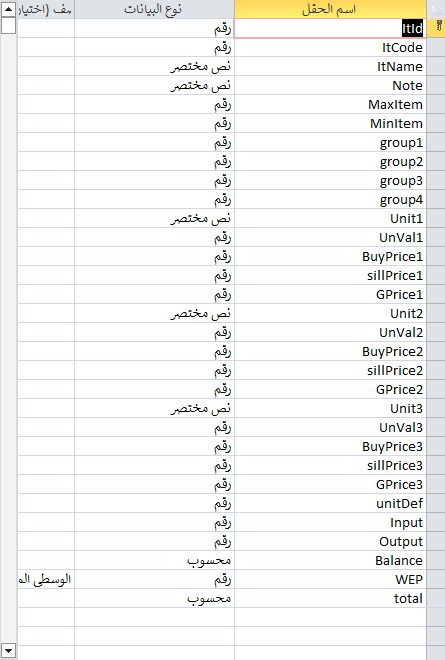
Task: Select the BuyPrice2 field name cell
Action: [x=330, y=351]
